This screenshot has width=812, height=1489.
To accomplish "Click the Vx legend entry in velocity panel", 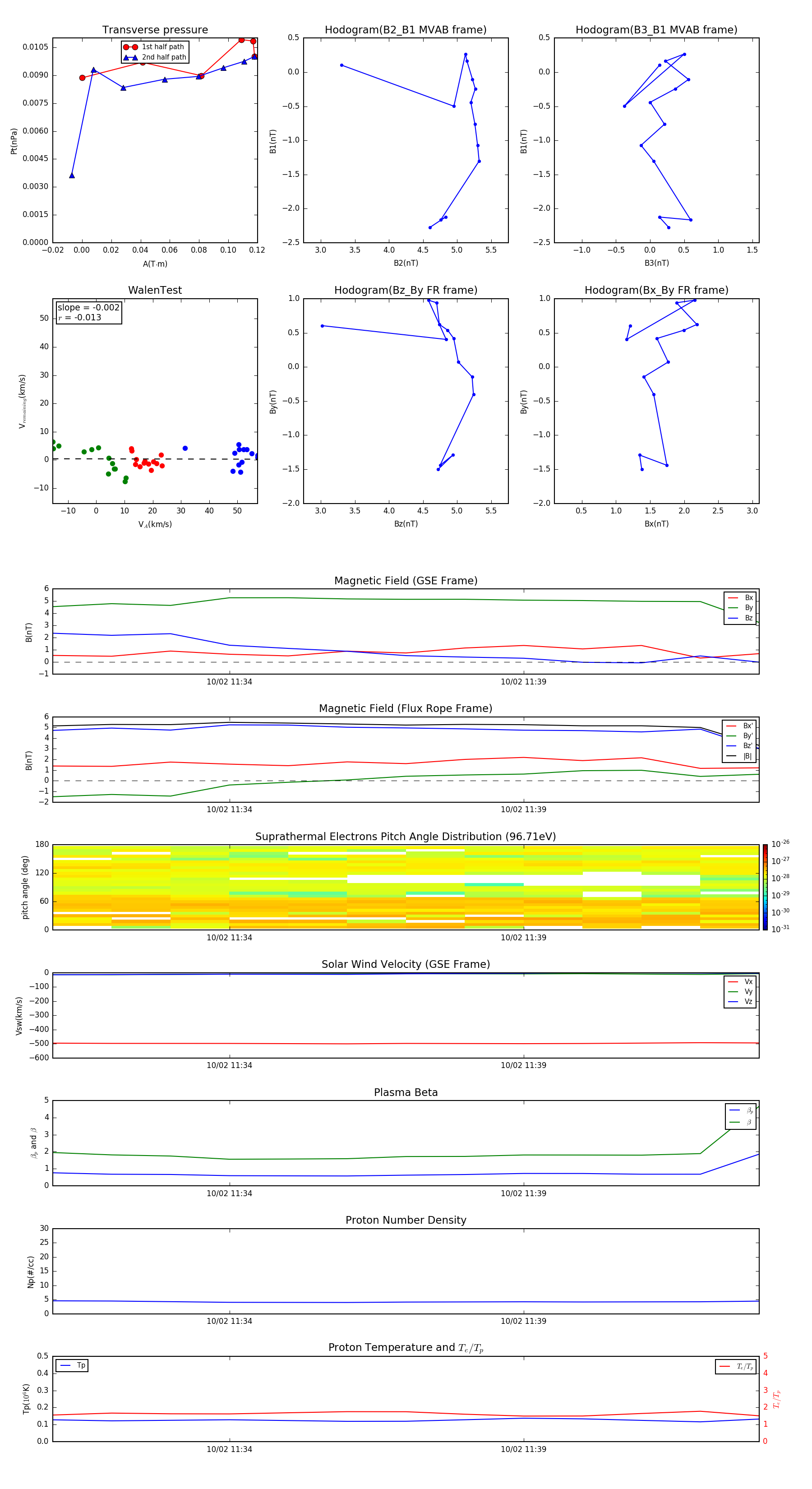I will (x=740, y=981).
